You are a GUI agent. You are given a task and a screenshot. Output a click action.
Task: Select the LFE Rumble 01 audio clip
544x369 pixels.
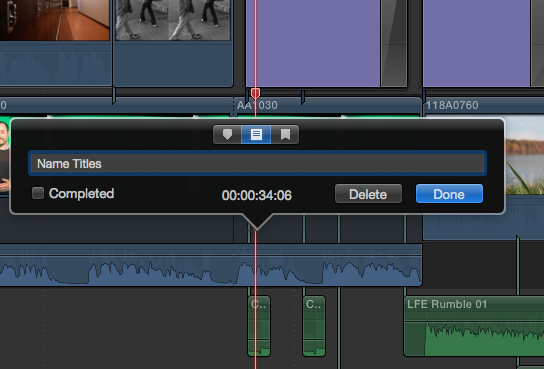click(474, 326)
